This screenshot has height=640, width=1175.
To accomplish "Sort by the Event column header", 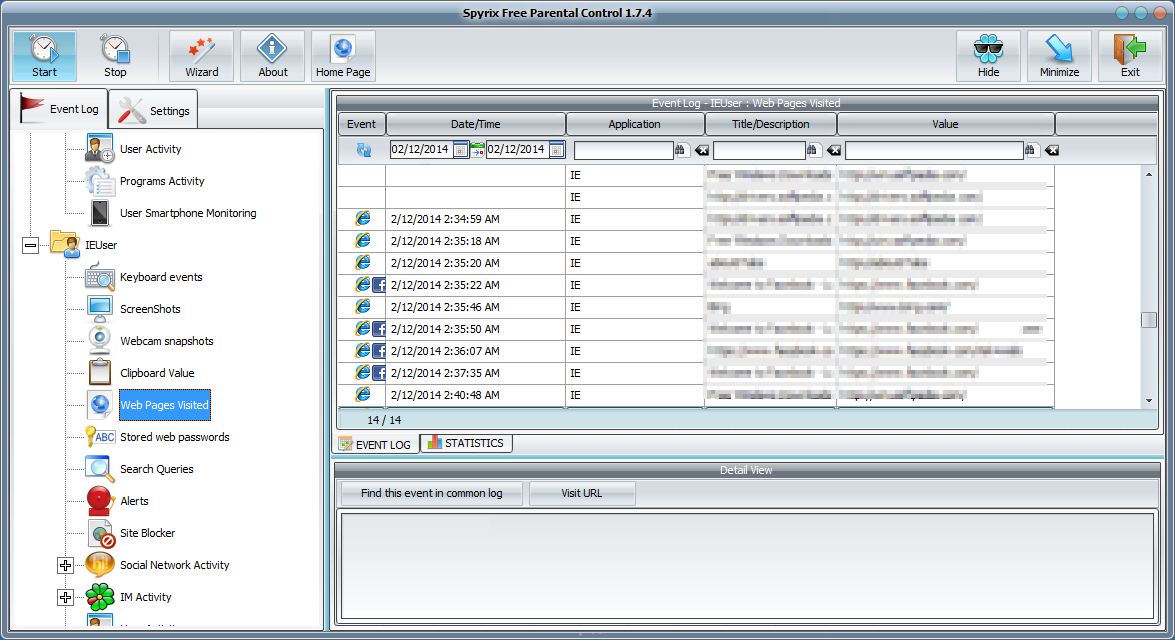I will coord(361,124).
